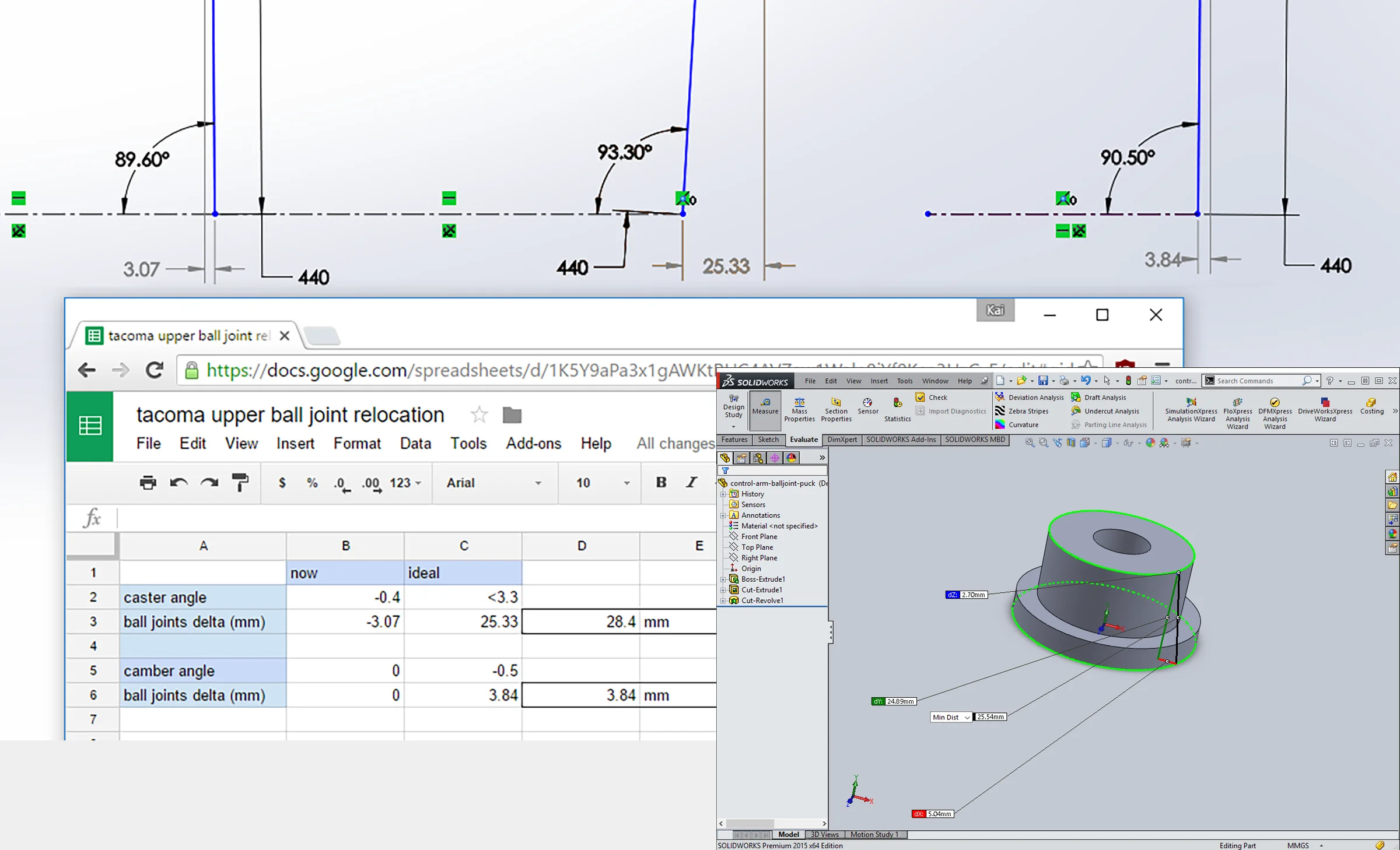This screenshot has height=850, width=1400.
Task: Open the ConfigurationManager tab icon
Action: (758, 458)
